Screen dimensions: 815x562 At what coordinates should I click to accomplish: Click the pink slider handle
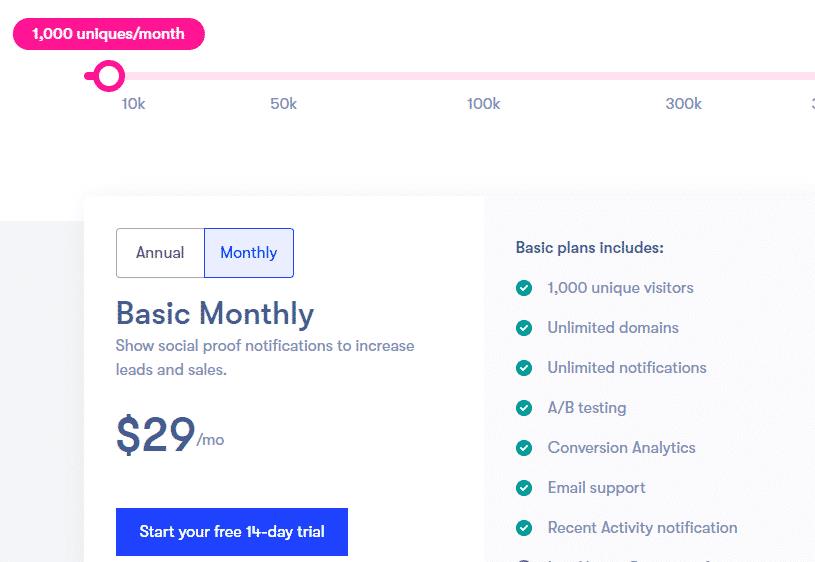109,76
